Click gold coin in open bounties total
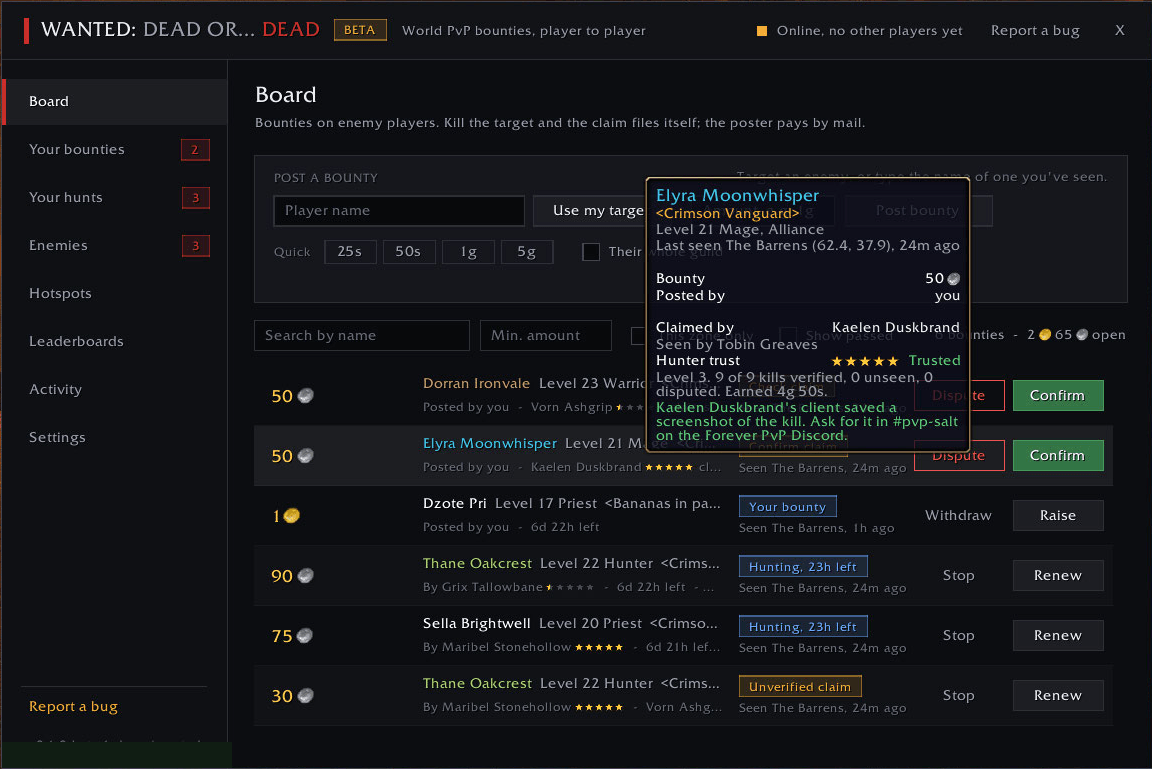 coord(1045,335)
